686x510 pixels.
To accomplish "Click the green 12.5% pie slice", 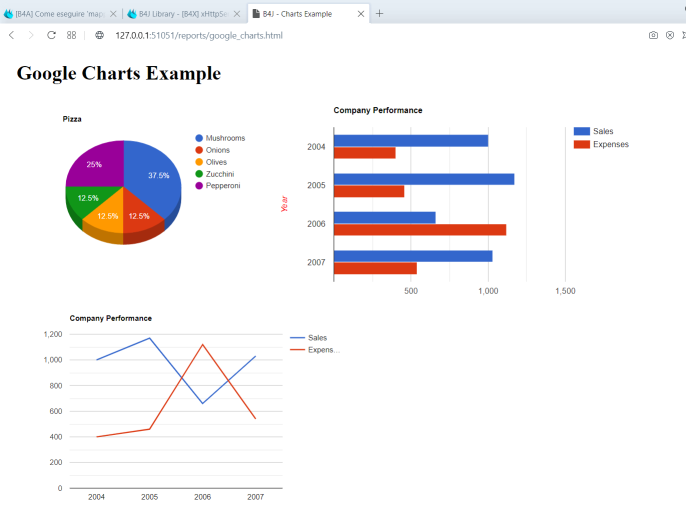I will [88, 199].
